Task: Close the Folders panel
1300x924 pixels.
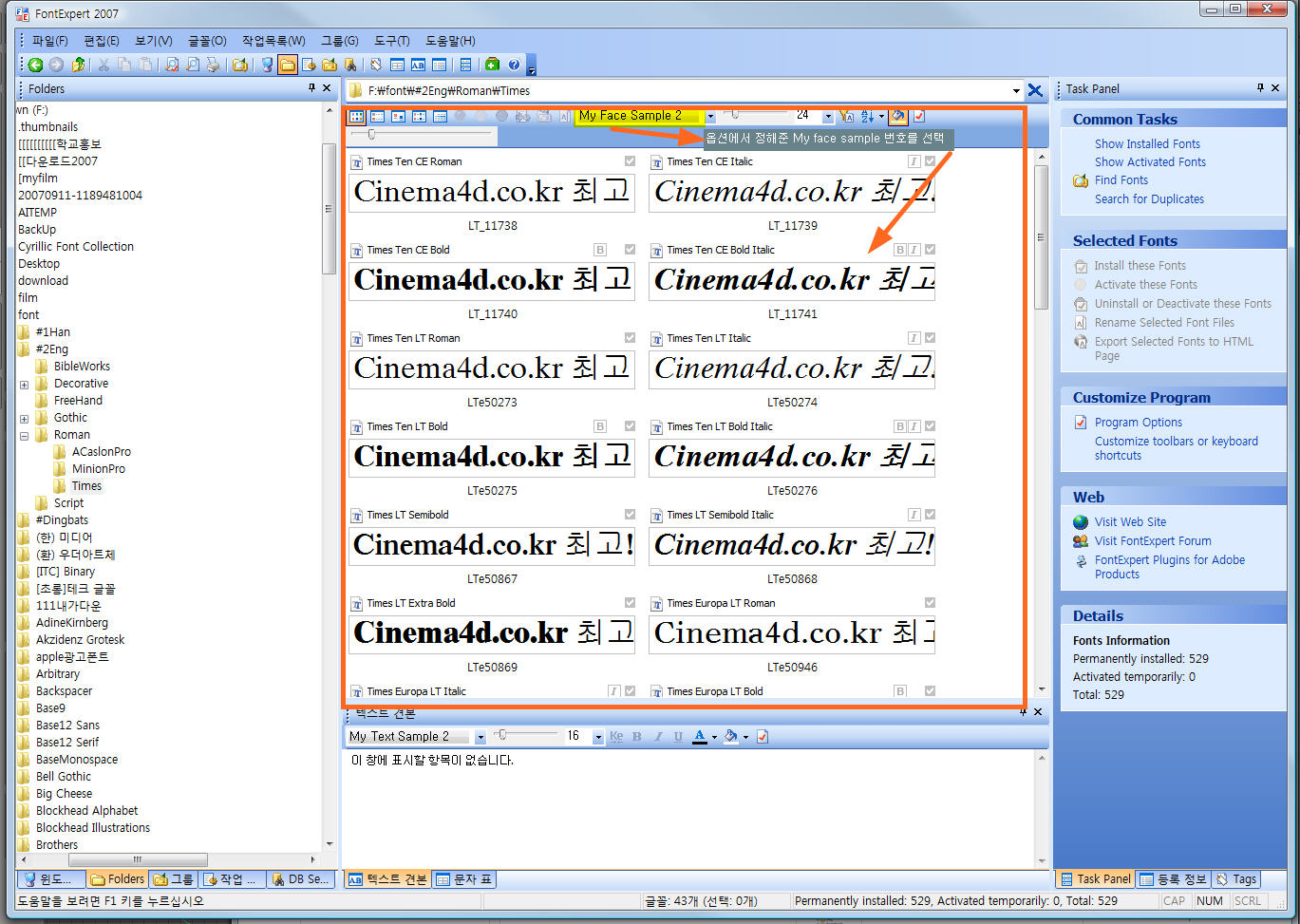Action: [327, 88]
